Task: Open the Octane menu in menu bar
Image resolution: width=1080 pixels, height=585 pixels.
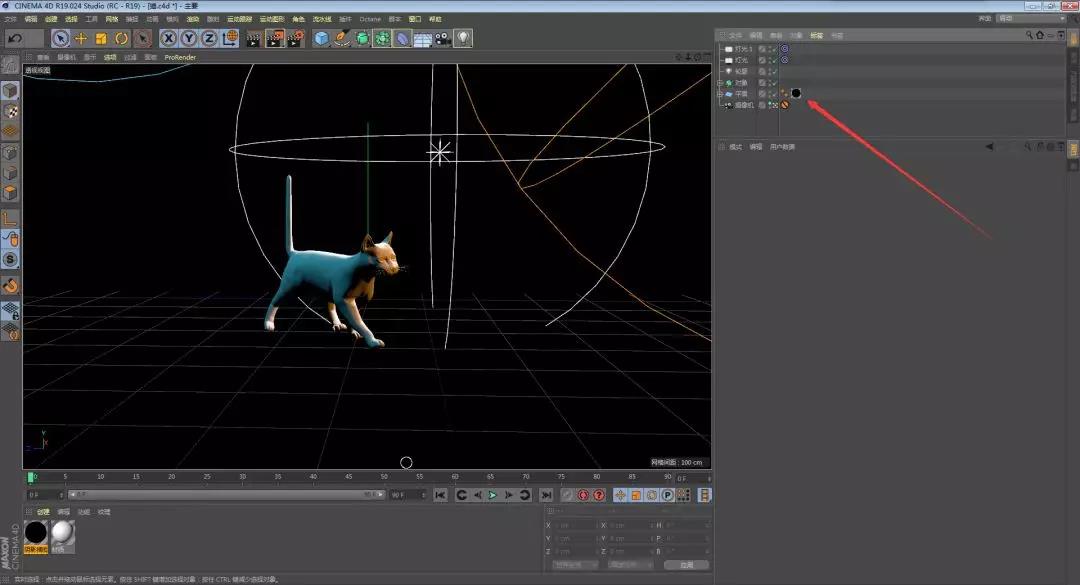Action: (x=370, y=18)
